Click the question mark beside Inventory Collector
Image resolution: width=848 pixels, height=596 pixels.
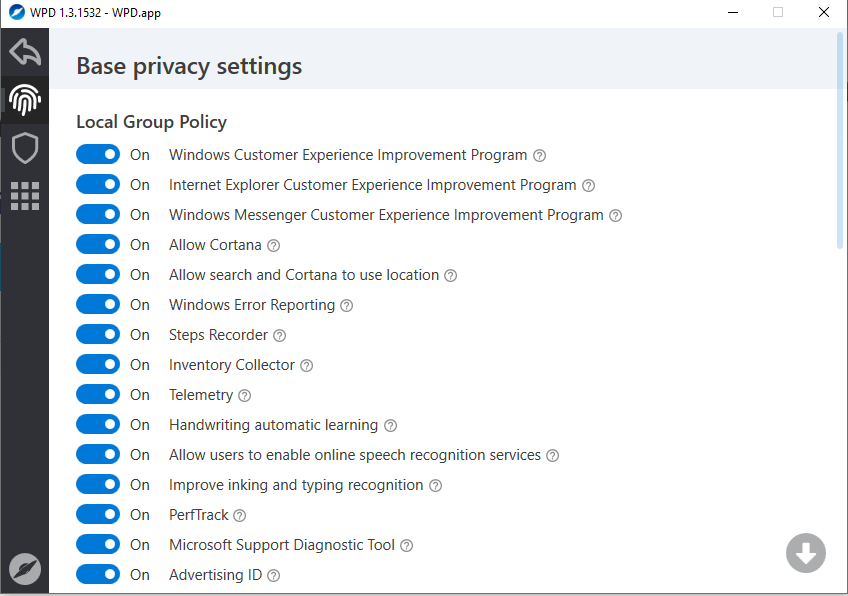click(307, 366)
